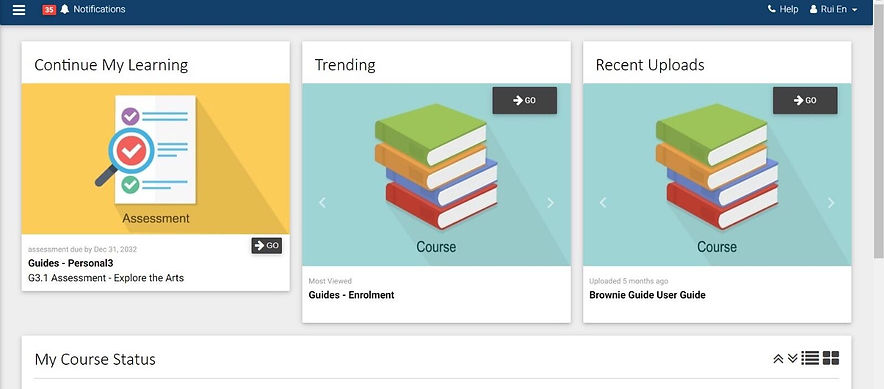The width and height of the screenshot is (884, 389).
Task: Open the hamburger main menu
Action: pyautogui.click(x=19, y=10)
